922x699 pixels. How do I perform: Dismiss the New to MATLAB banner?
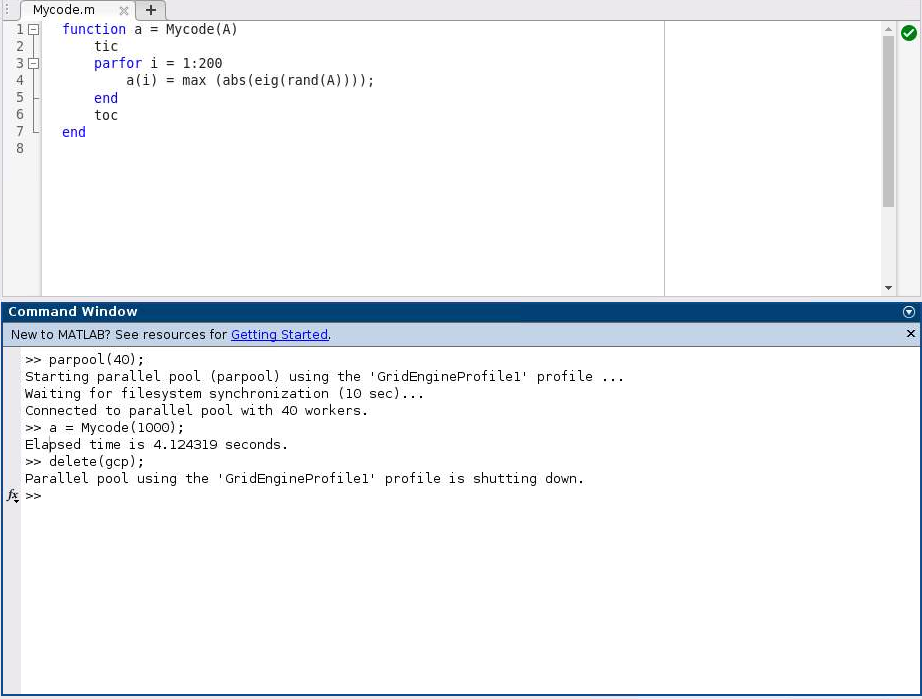click(910, 334)
